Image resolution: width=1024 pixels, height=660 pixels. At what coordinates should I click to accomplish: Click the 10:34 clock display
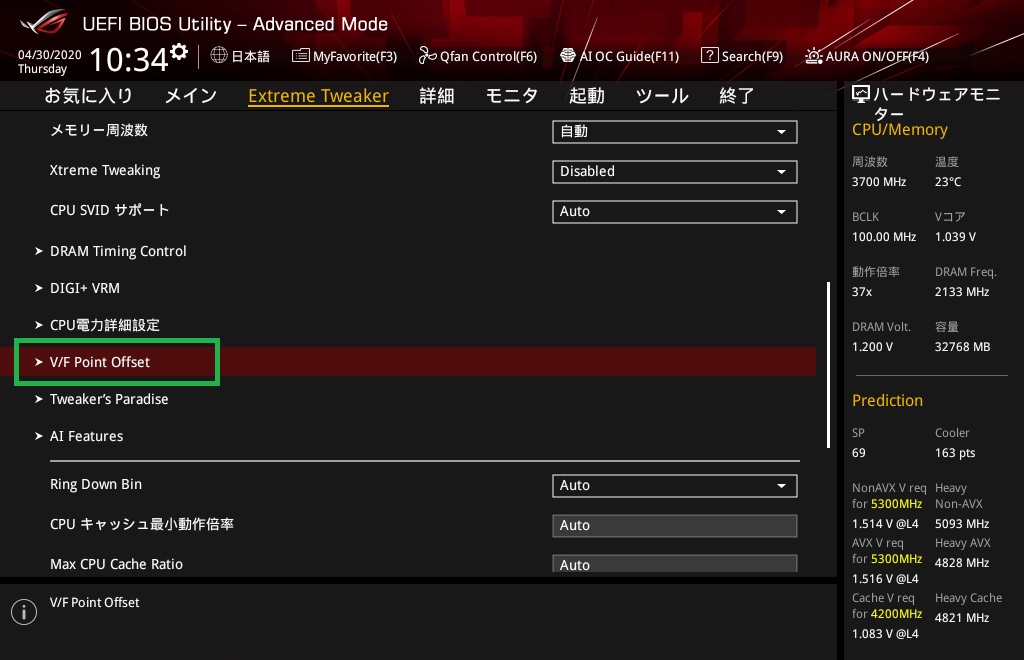click(x=129, y=59)
